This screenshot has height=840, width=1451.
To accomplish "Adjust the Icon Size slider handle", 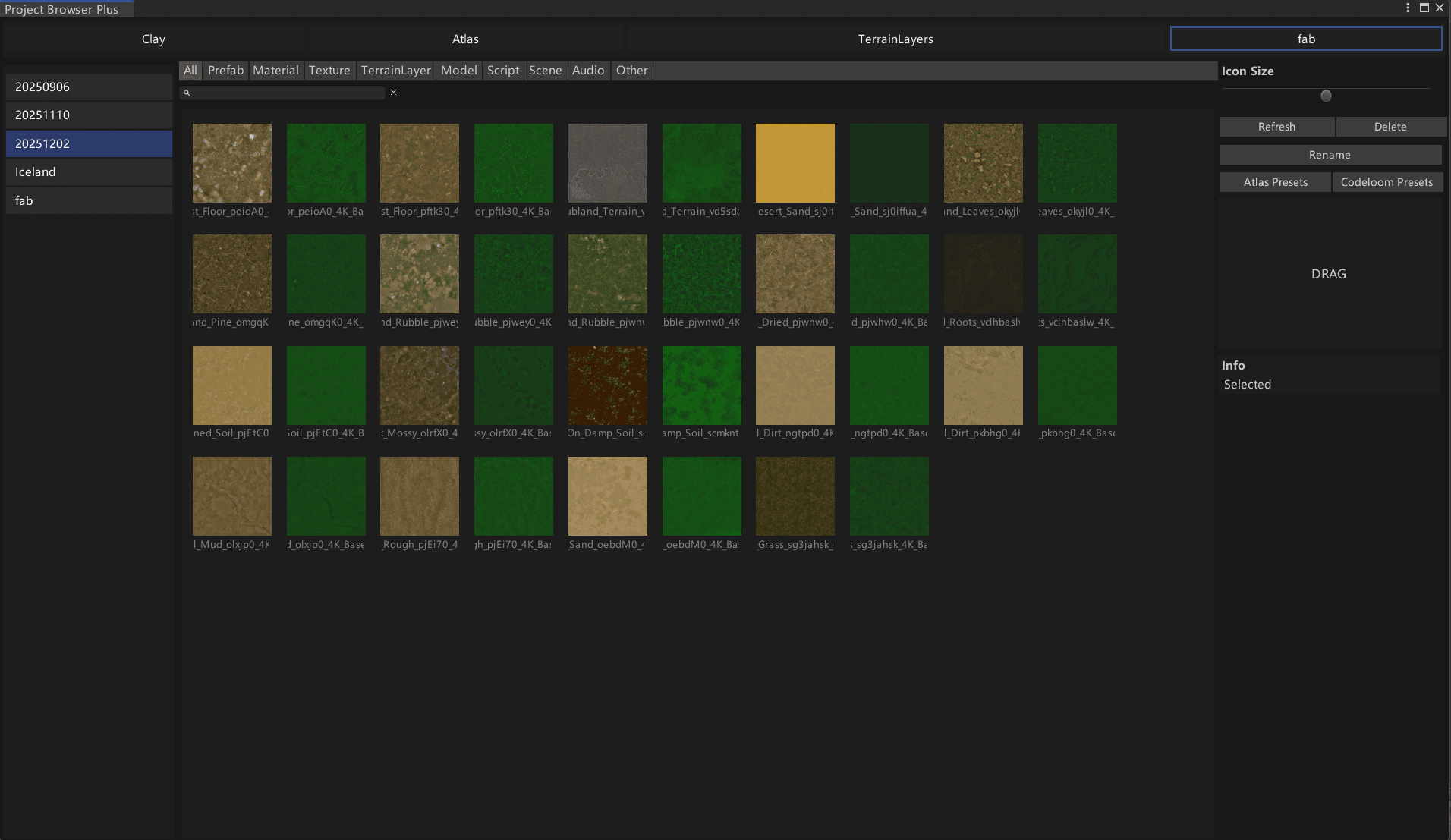I will (1326, 96).
